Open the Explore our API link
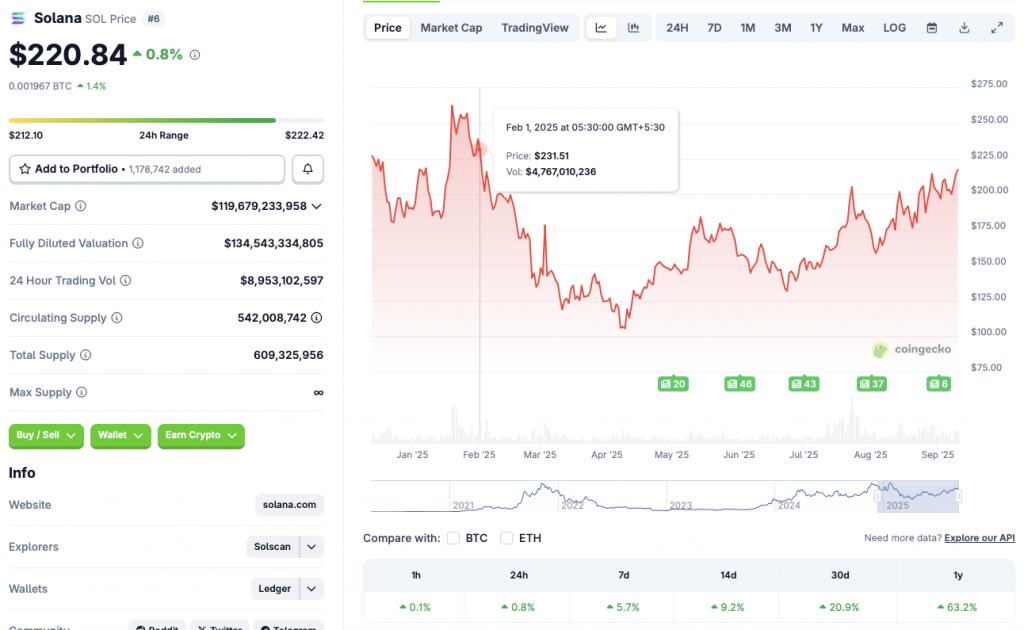Image resolution: width=1024 pixels, height=630 pixels. 979,538
